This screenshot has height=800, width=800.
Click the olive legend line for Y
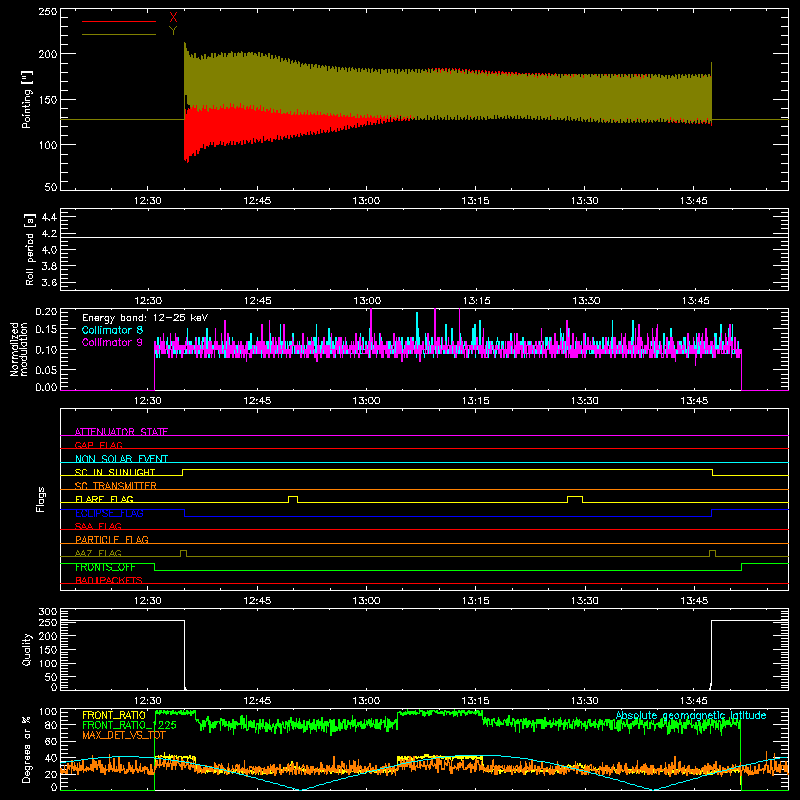tap(119, 35)
